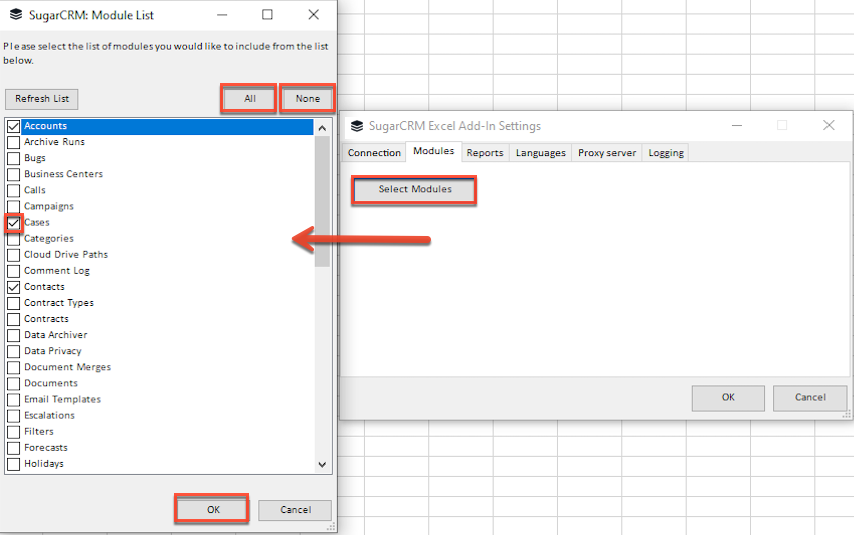Deselect all modules with None button

tap(308, 99)
